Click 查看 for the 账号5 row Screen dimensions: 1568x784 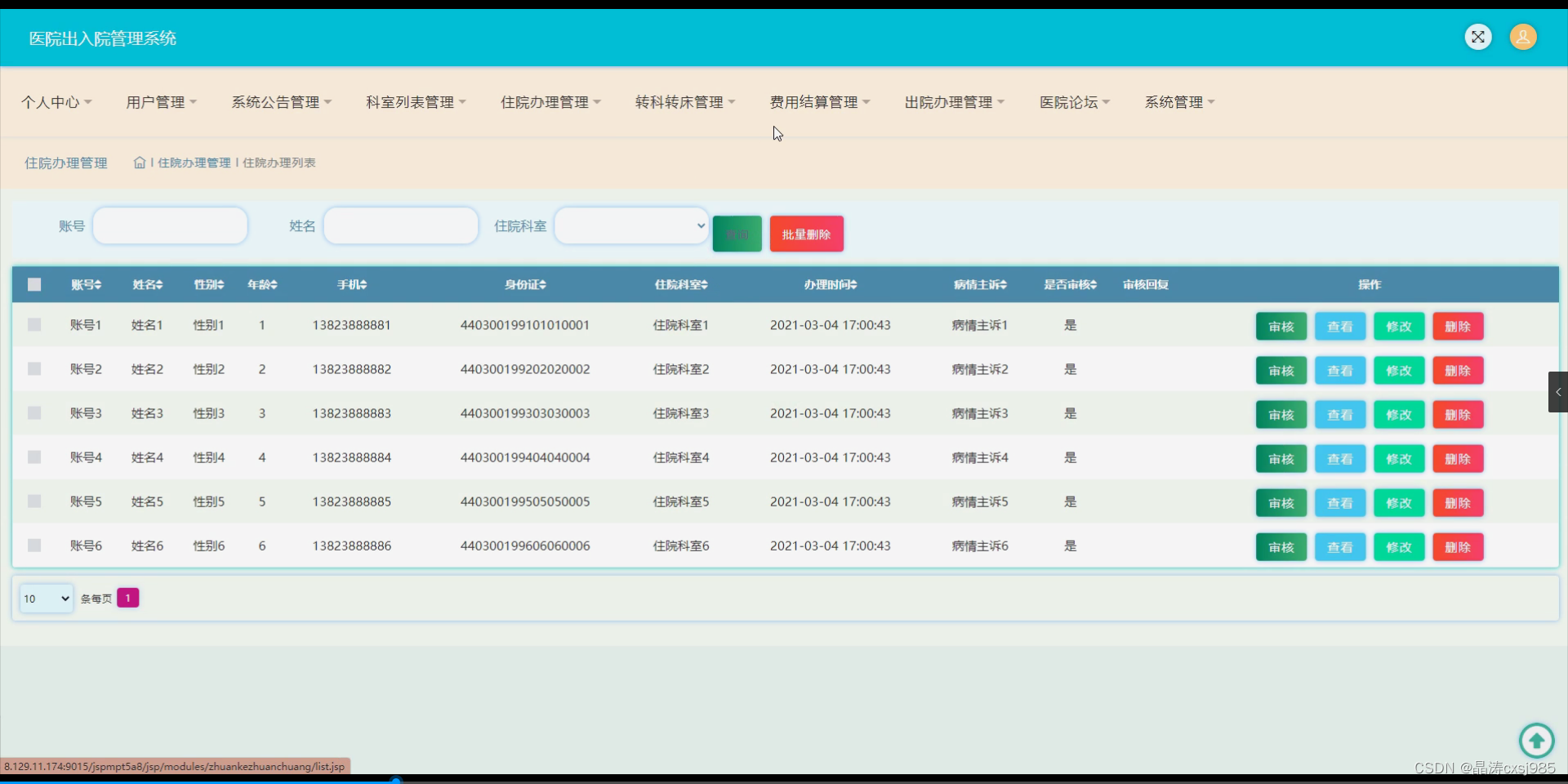pos(1340,503)
